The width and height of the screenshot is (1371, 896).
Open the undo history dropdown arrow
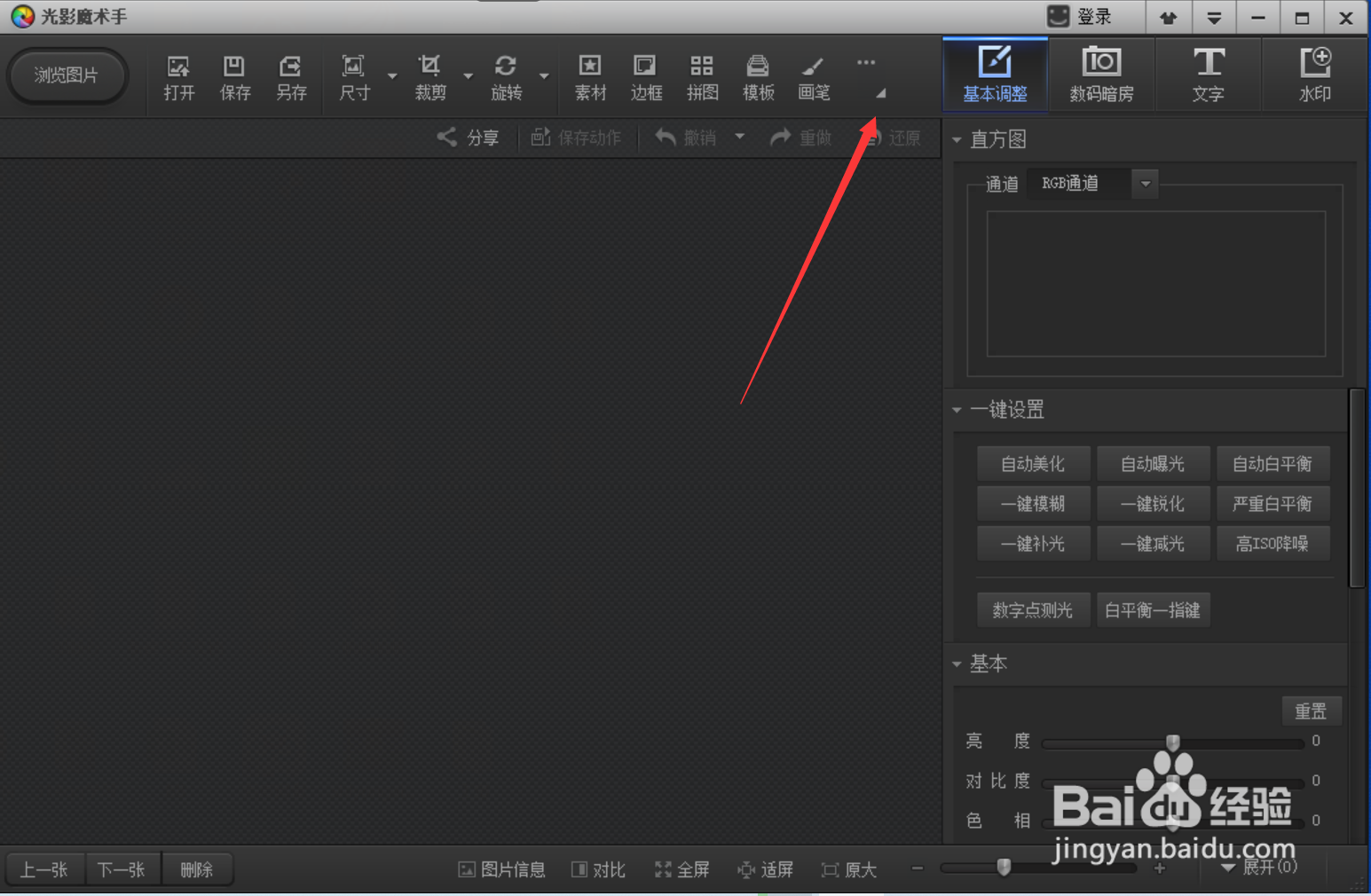click(739, 138)
